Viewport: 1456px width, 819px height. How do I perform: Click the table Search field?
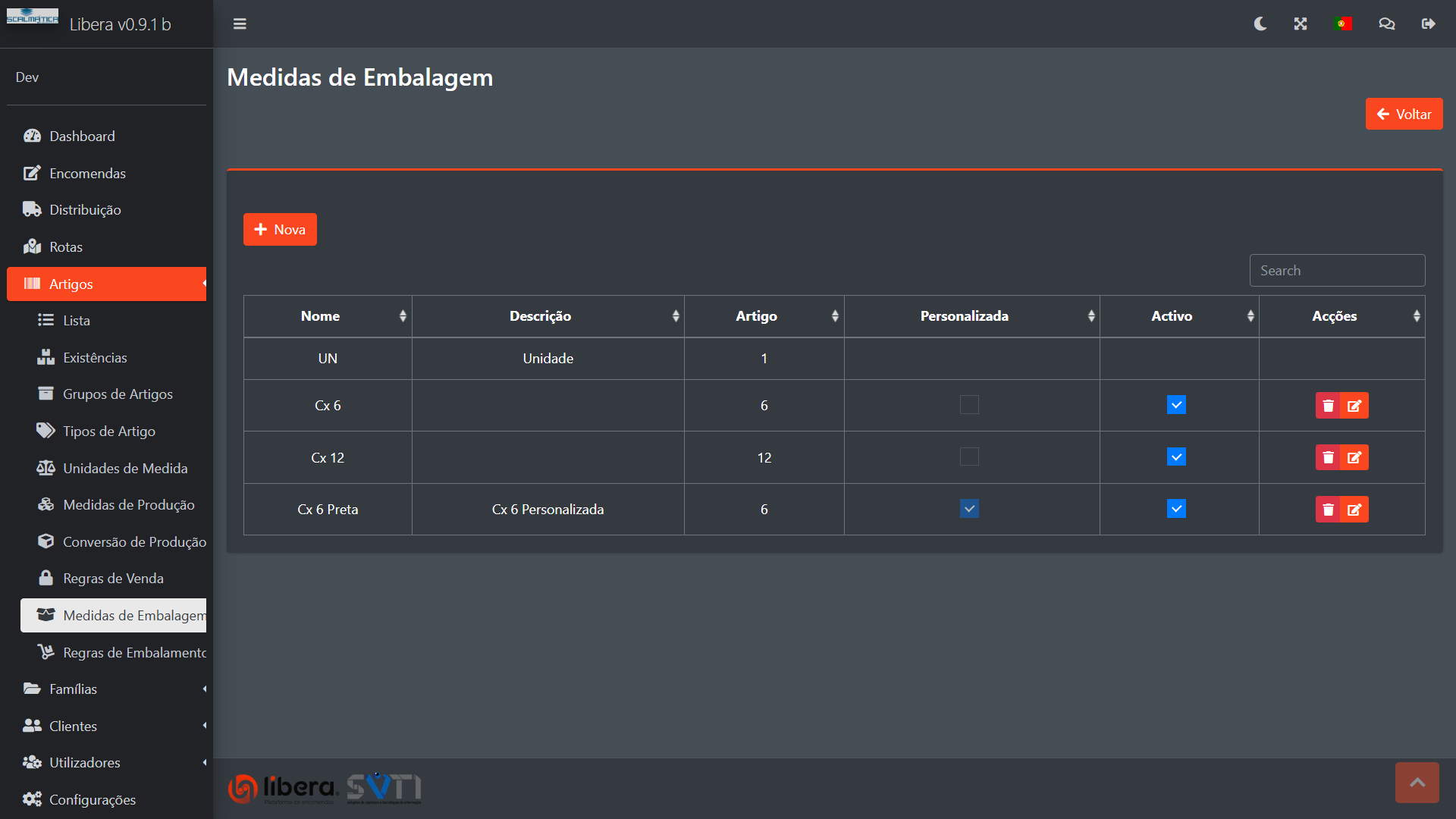pyautogui.click(x=1337, y=271)
